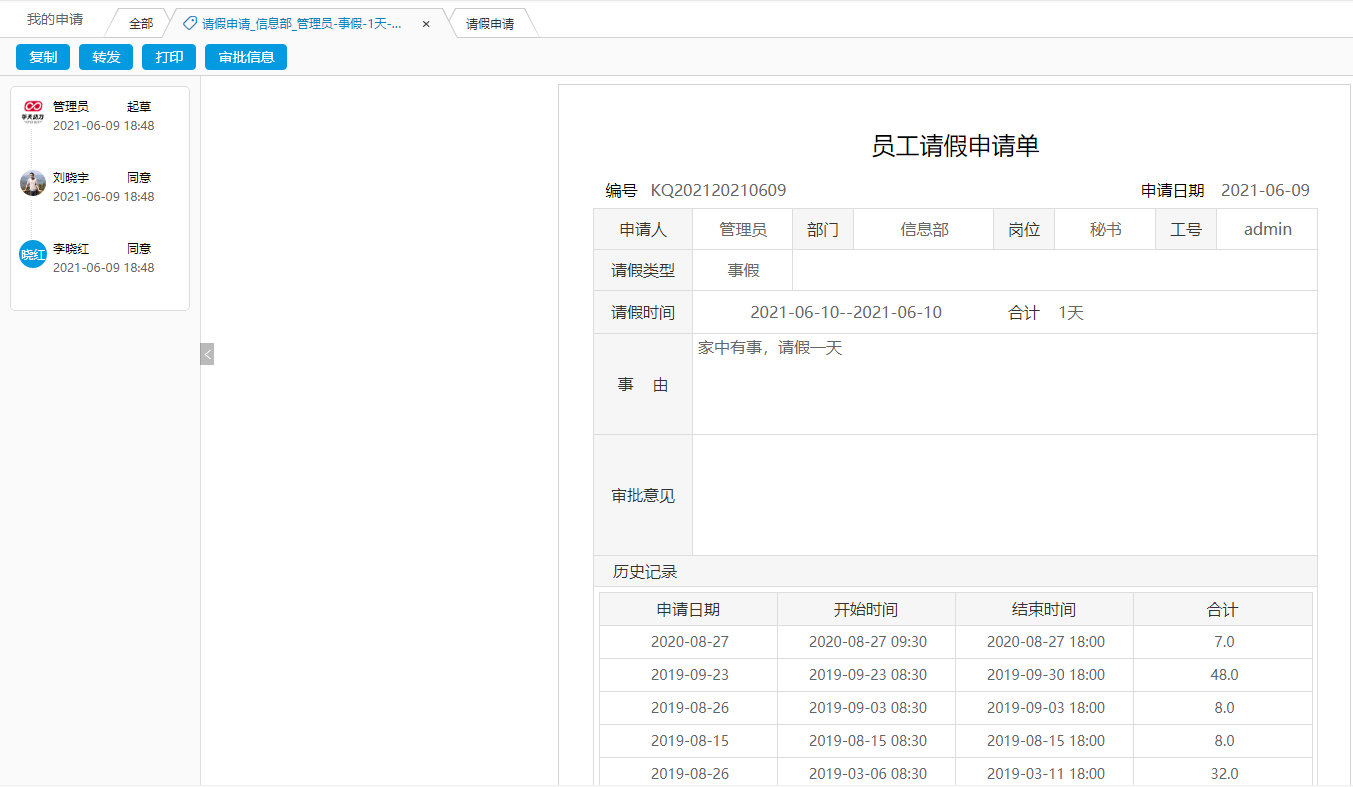Click 李晓红 blue circle avatar
The height and width of the screenshot is (787, 1353).
(33, 254)
